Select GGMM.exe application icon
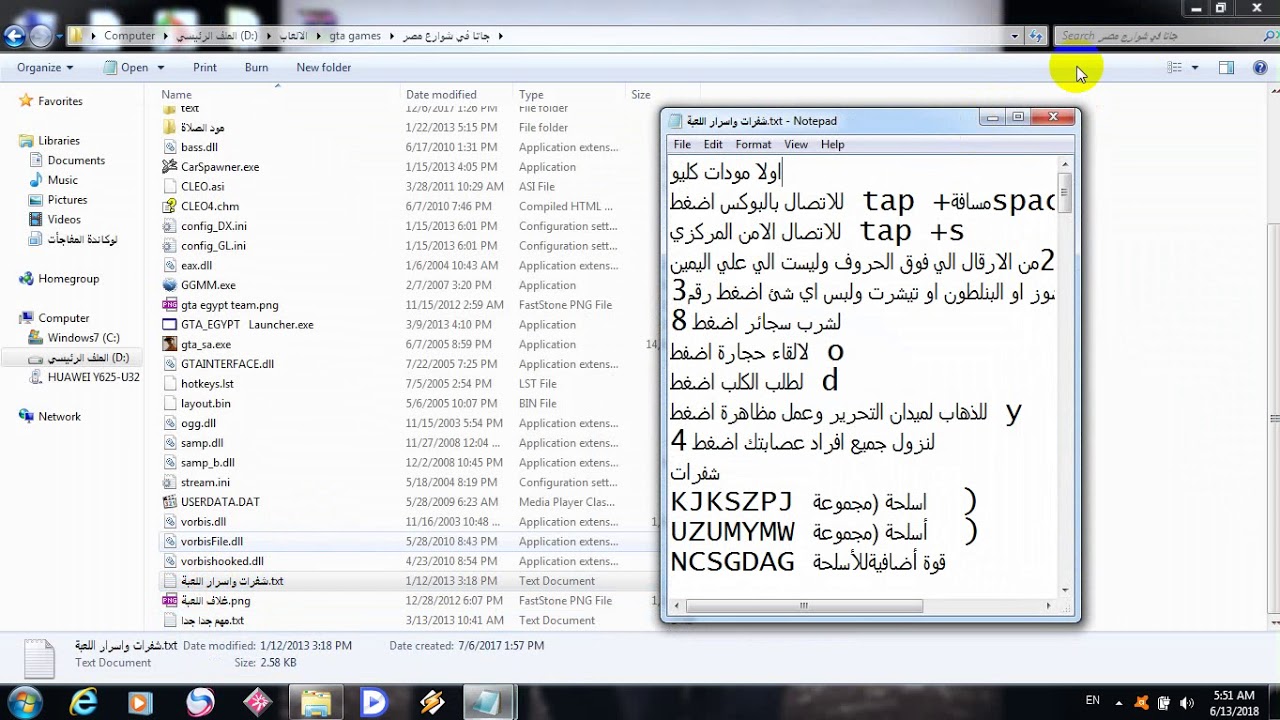 tap(169, 285)
